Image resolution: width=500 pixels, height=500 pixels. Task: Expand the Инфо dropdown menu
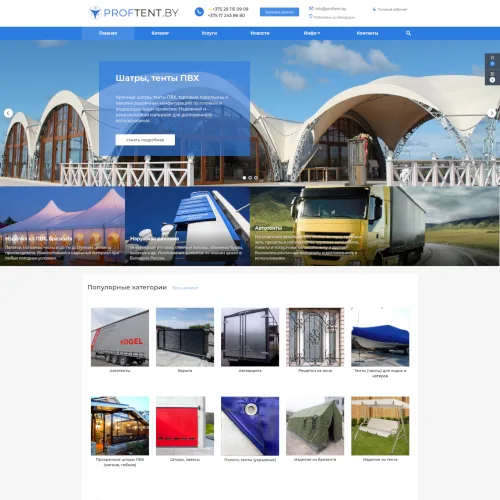pyautogui.click(x=312, y=33)
